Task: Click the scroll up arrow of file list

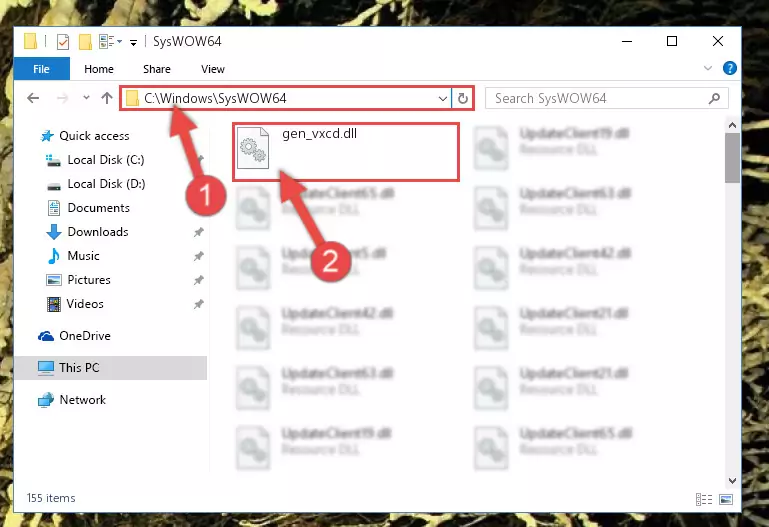Action: pos(732,125)
